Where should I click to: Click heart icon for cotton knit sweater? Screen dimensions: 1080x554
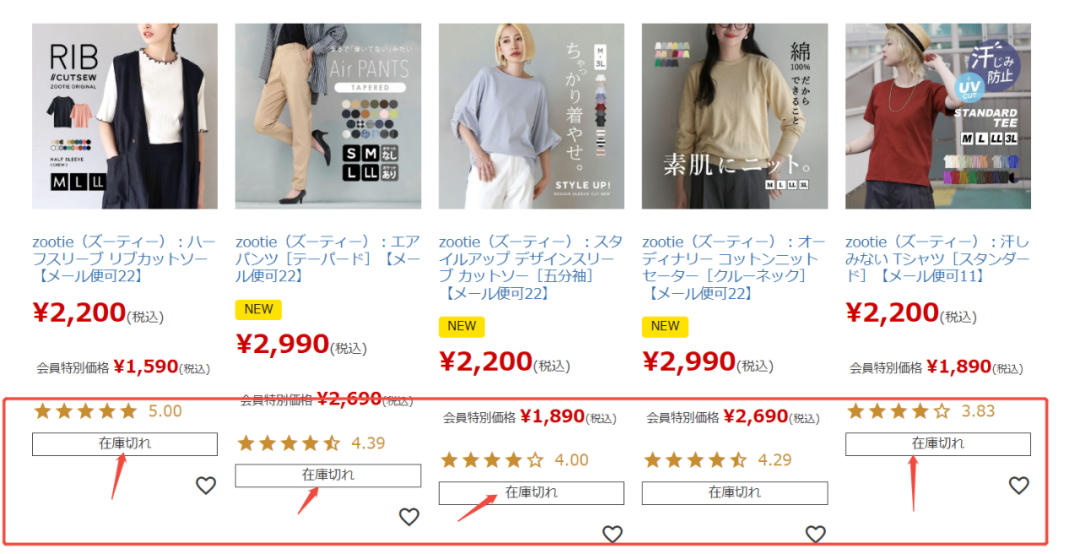pos(816,534)
